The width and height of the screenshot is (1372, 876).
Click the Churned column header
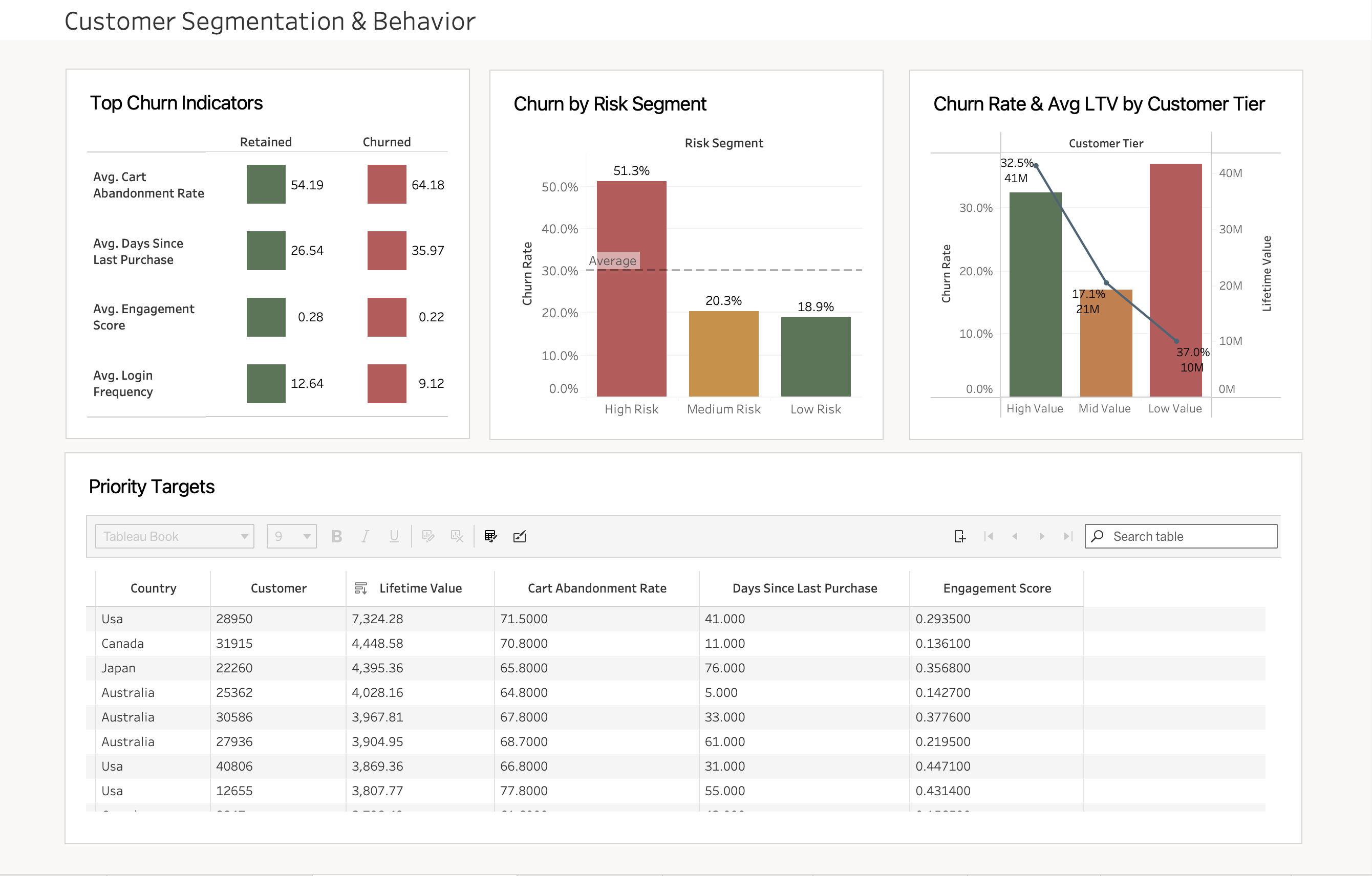coord(387,142)
